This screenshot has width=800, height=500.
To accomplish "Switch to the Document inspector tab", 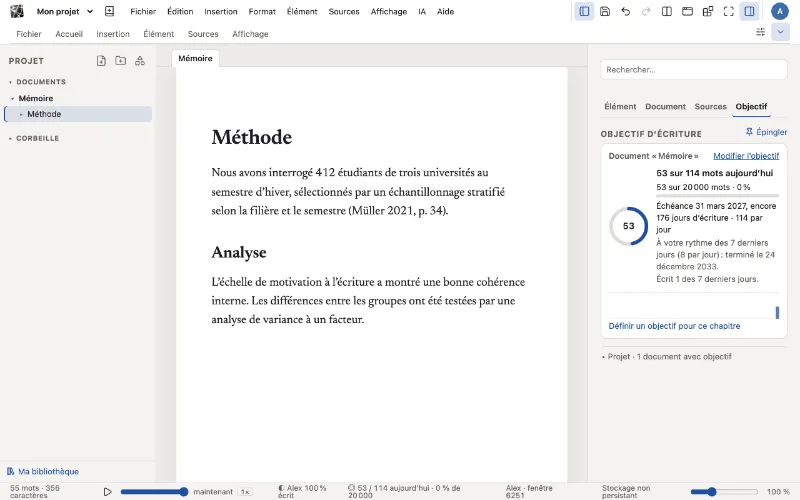I will (665, 106).
